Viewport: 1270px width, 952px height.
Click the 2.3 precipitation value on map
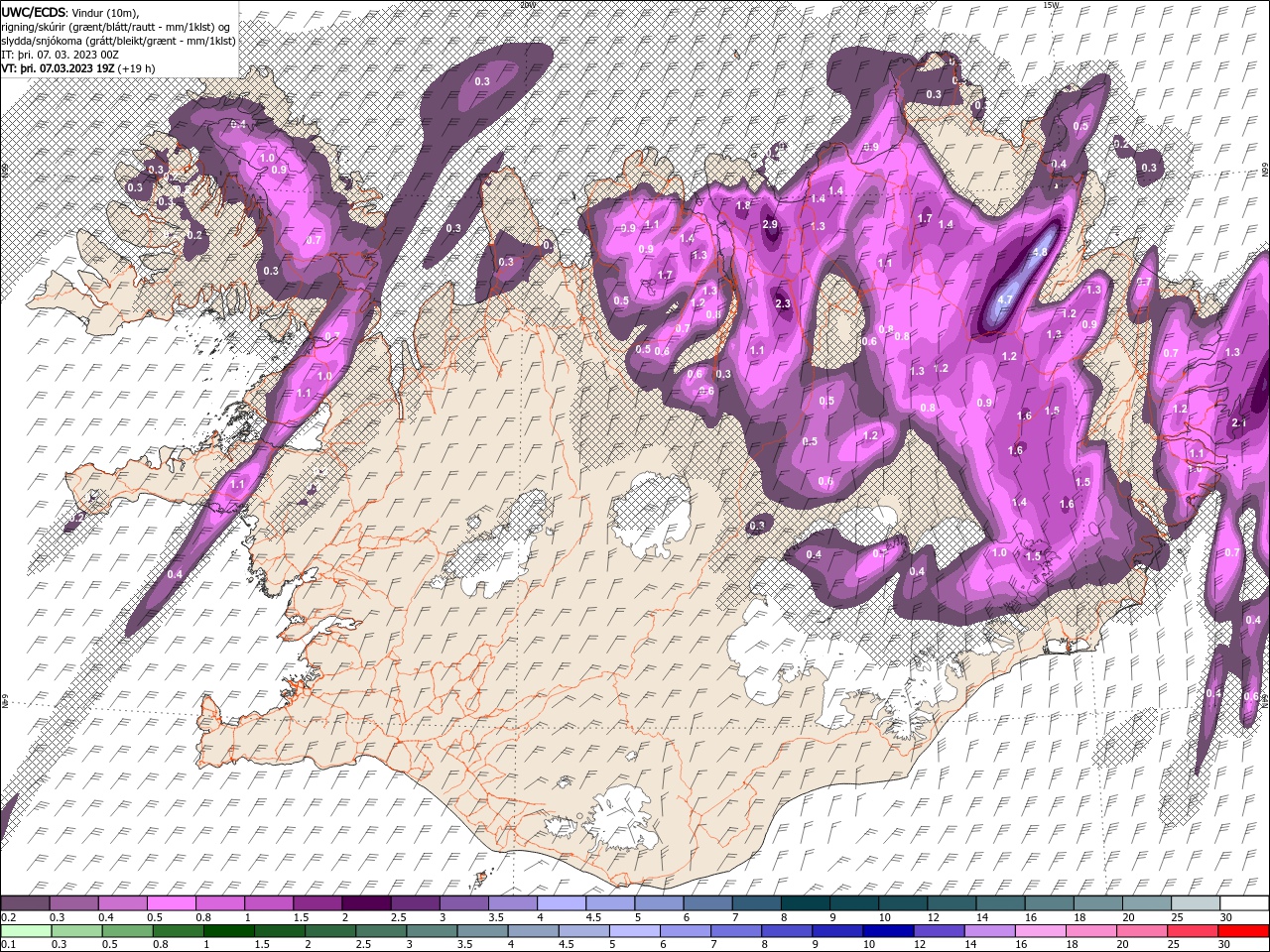[782, 304]
